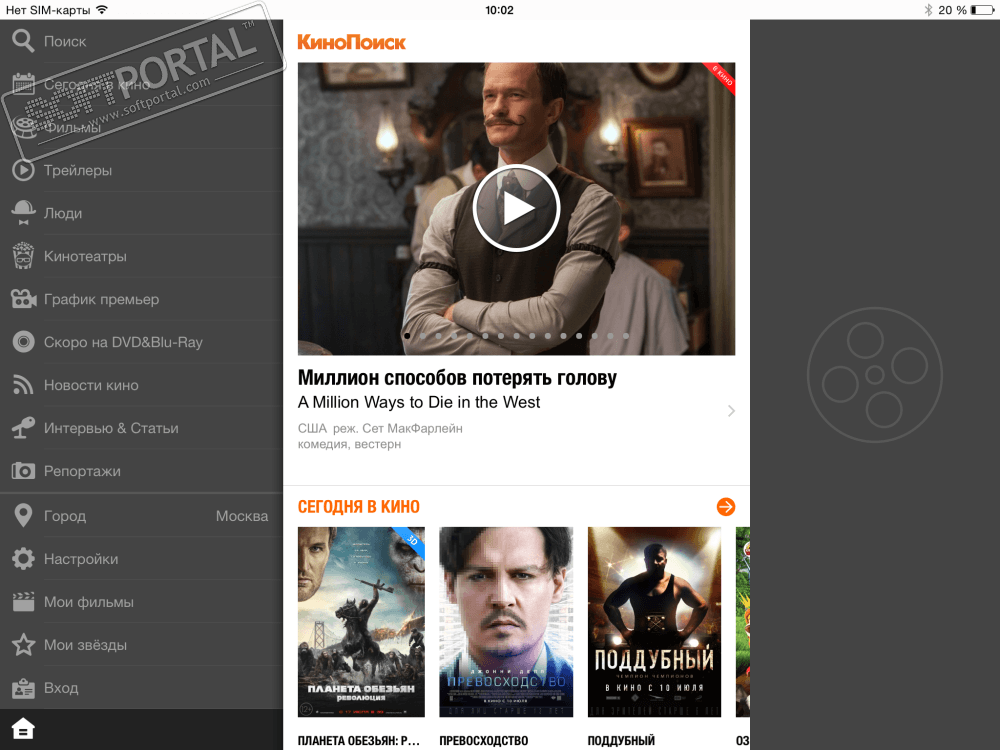The width and height of the screenshot is (1000, 750).
Task: Open Трейлеры play circle icon
Action: point(24,170)
